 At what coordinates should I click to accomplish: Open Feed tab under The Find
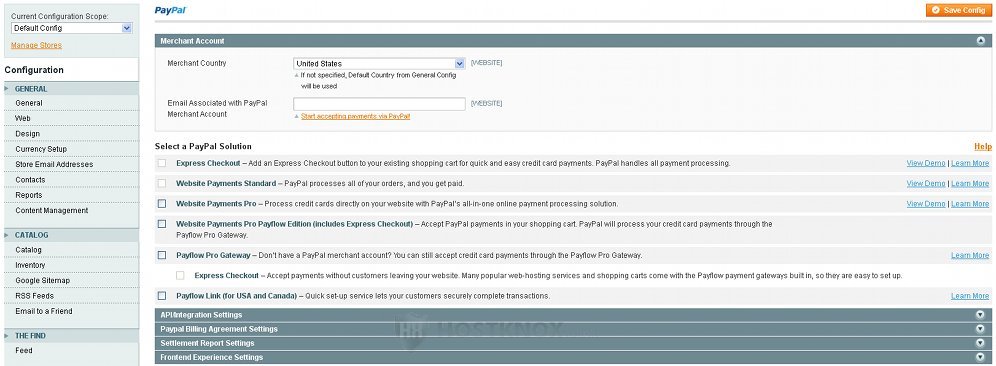71,351
